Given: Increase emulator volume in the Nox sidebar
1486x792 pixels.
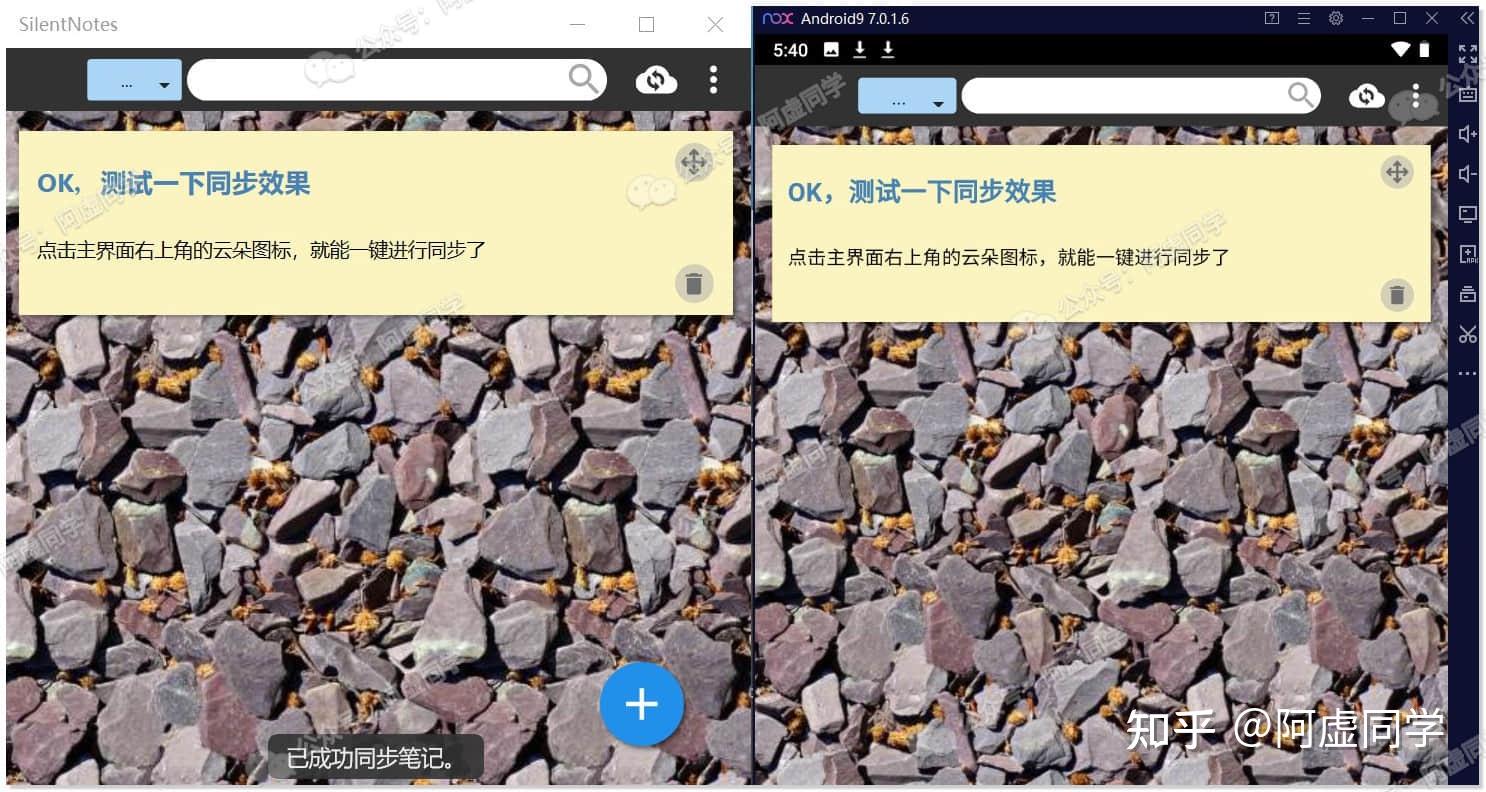Looking at the screenshot, I should point(1468,134).
